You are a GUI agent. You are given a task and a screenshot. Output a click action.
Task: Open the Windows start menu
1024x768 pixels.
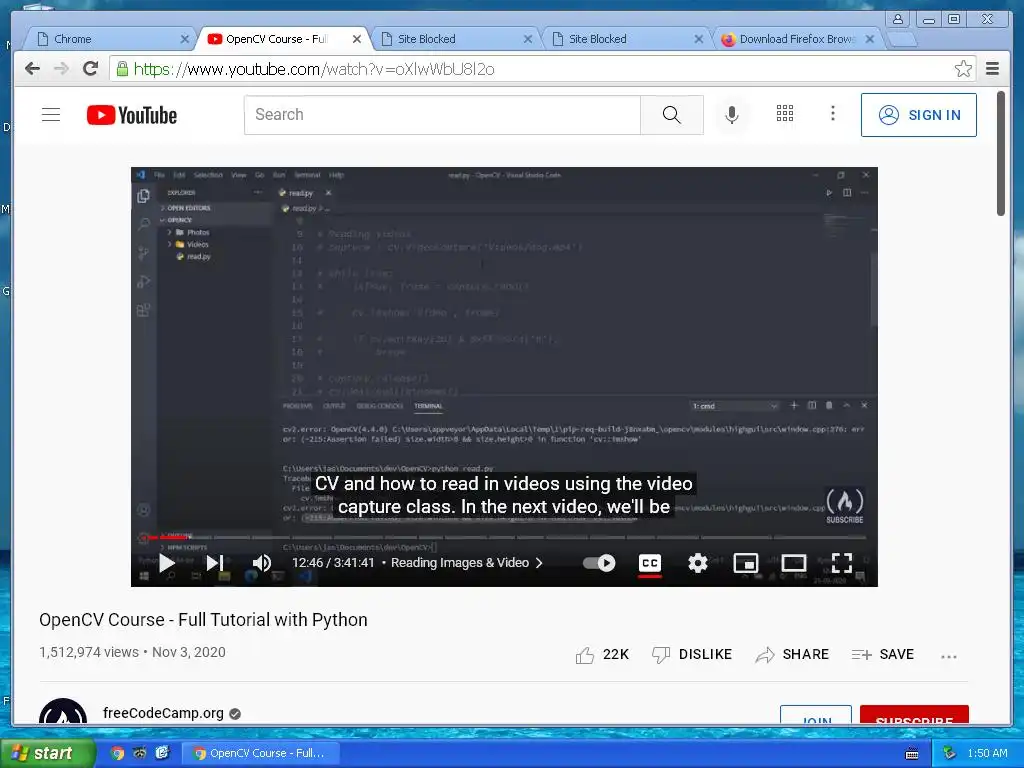click(47, 754)
